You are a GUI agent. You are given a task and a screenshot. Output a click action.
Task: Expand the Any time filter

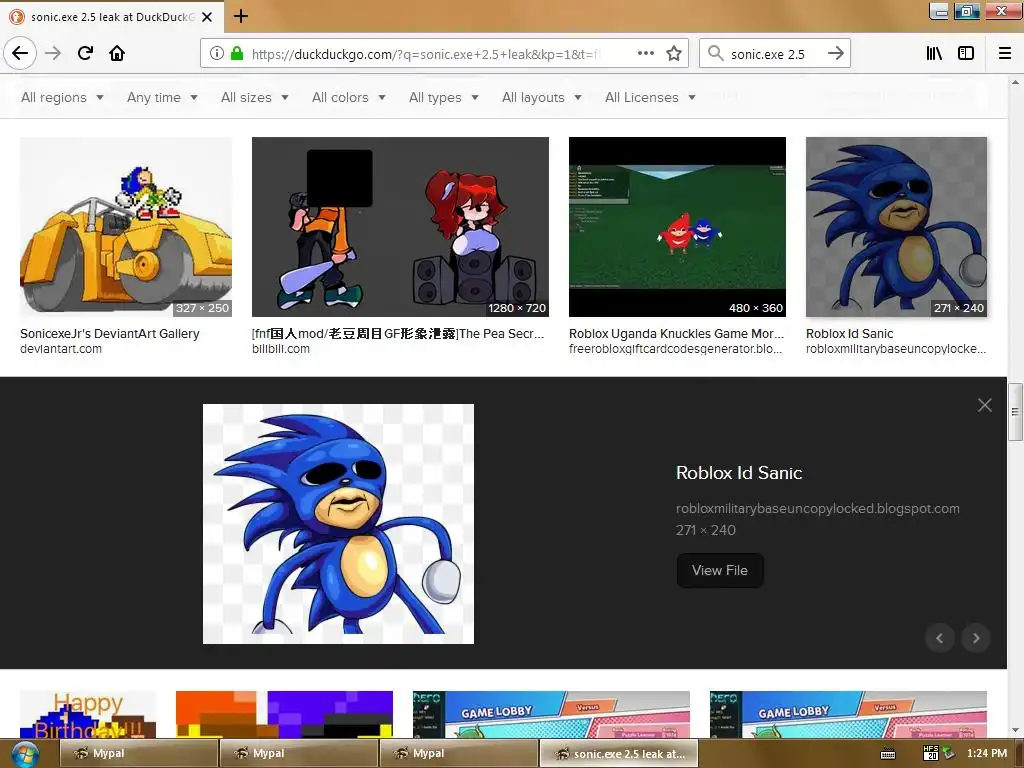point(162,97)
